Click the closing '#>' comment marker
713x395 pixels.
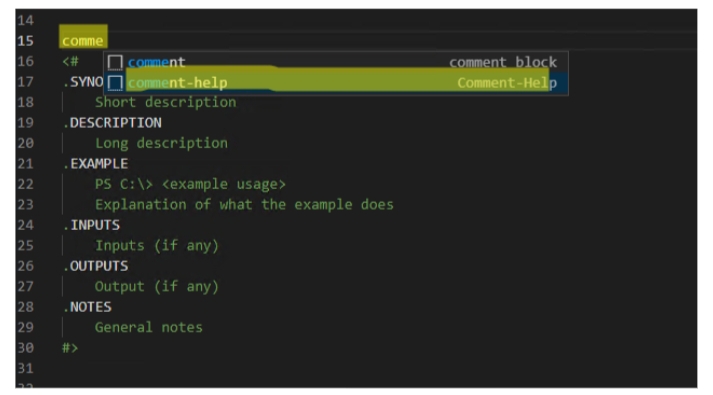70,348
